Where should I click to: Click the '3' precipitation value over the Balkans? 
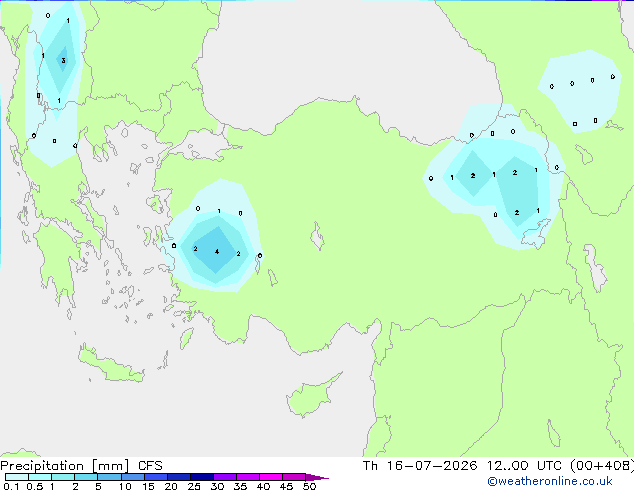click(x=63, y=61)
